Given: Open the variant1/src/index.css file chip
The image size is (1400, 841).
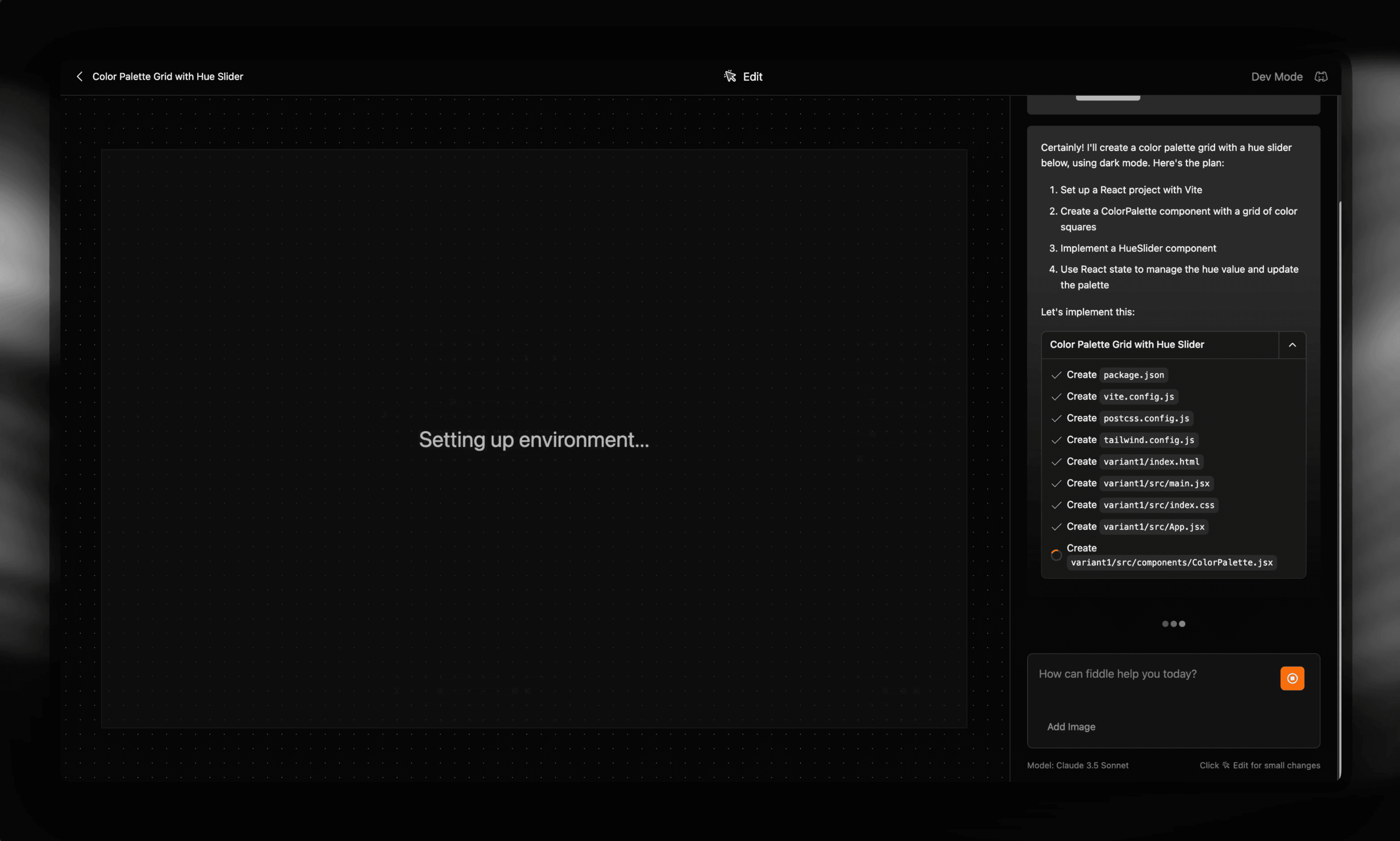Looking at the screenshot, I should (1159, 505).
